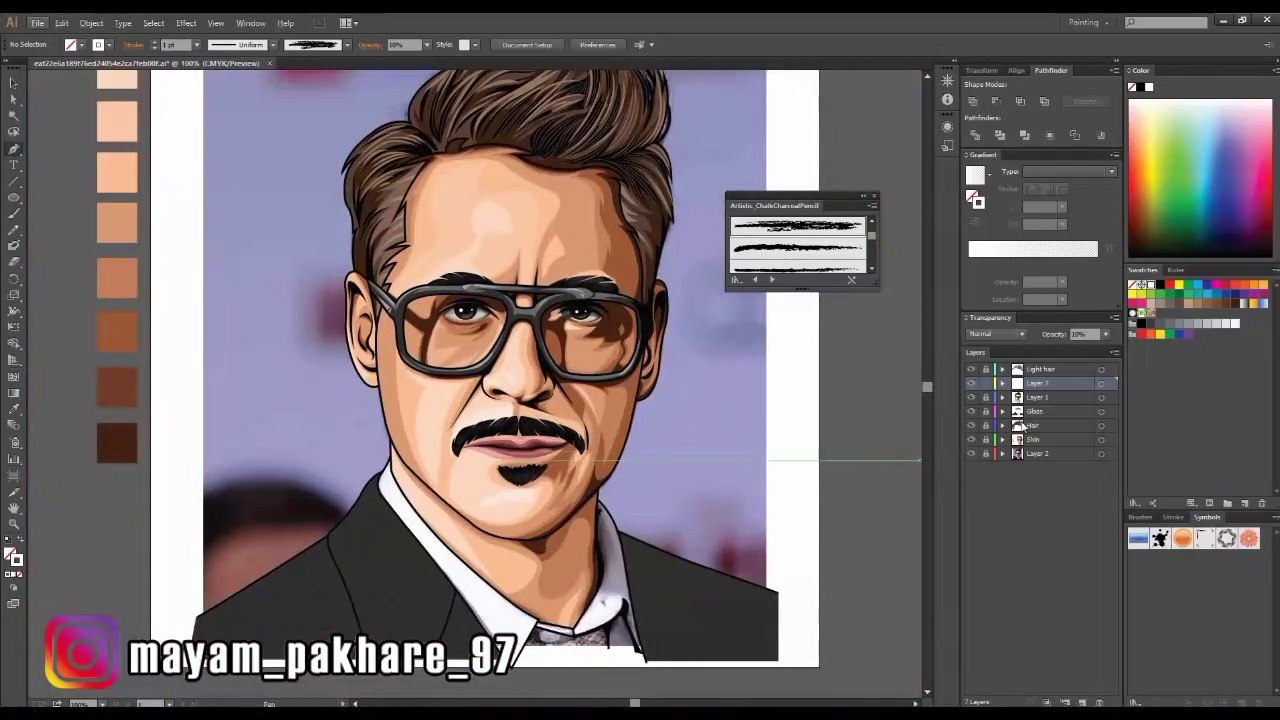Hide the Layer 1 layer
1280x720 pixels.
coord(971,397)
